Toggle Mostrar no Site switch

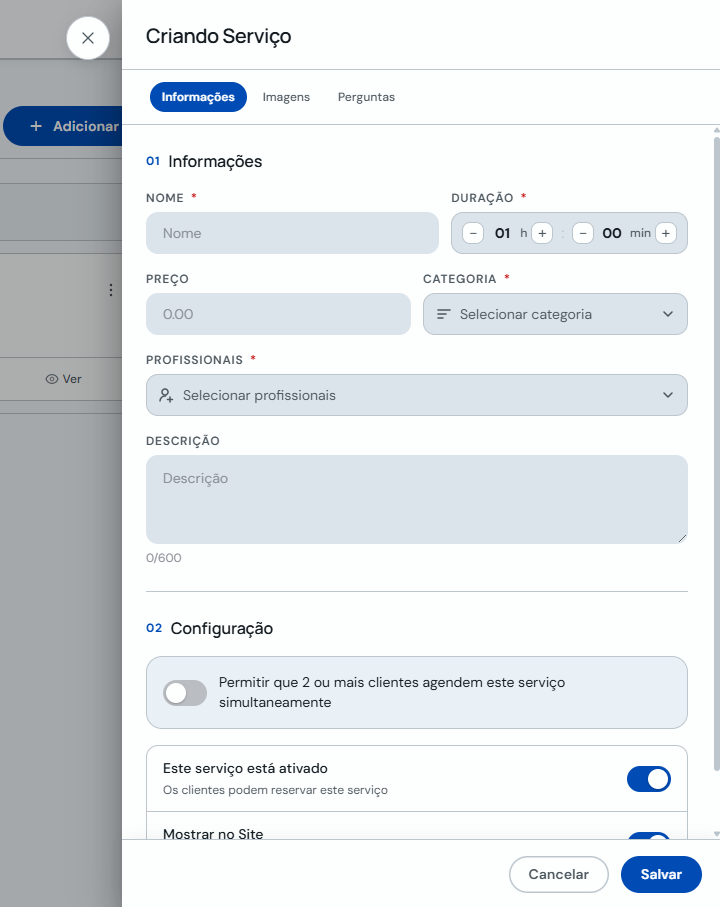649,836
